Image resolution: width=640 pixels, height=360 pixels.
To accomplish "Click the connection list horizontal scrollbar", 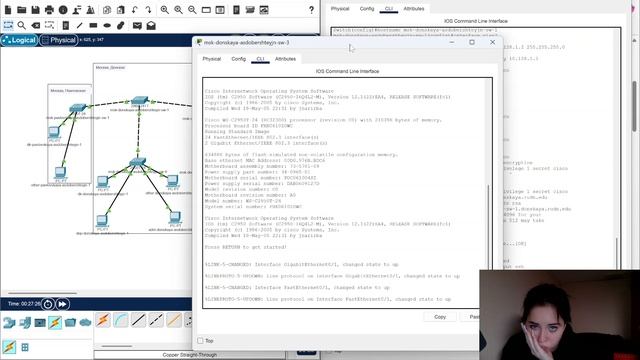I will click(117, 346).
